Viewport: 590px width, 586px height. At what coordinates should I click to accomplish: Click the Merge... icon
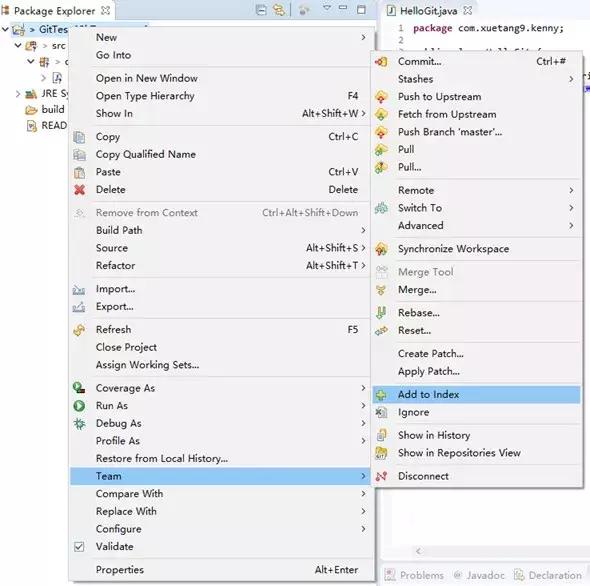point(381,290)
